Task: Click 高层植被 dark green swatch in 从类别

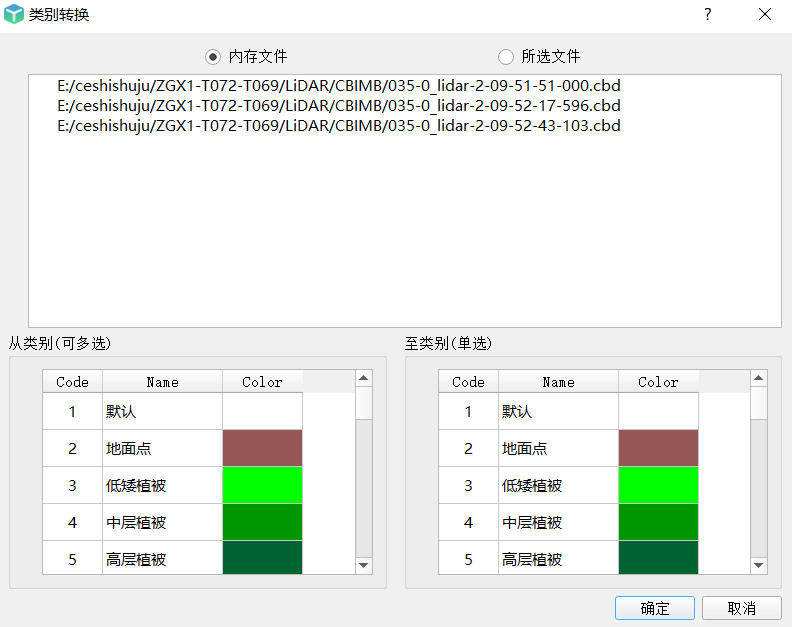Action: point(262,558)
